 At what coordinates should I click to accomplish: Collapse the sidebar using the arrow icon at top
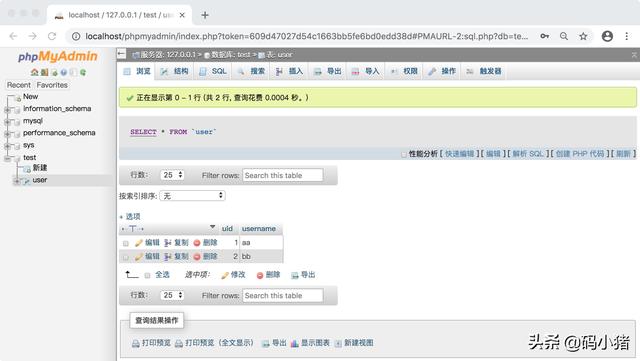(121, 53)
